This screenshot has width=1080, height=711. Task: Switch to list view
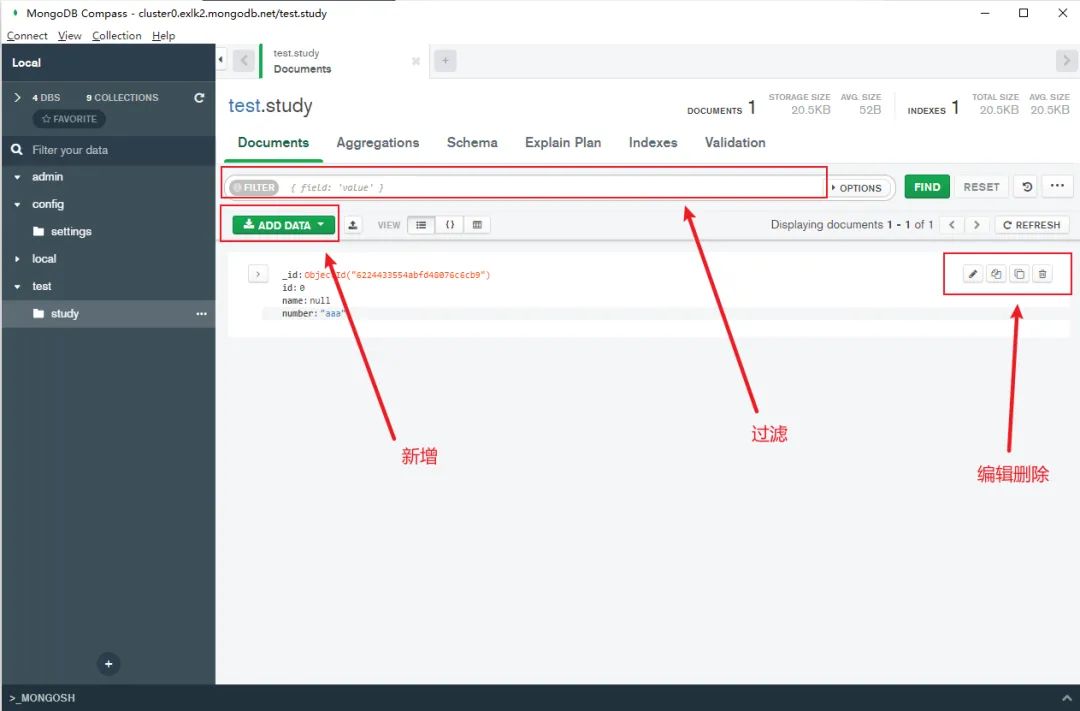421,225
